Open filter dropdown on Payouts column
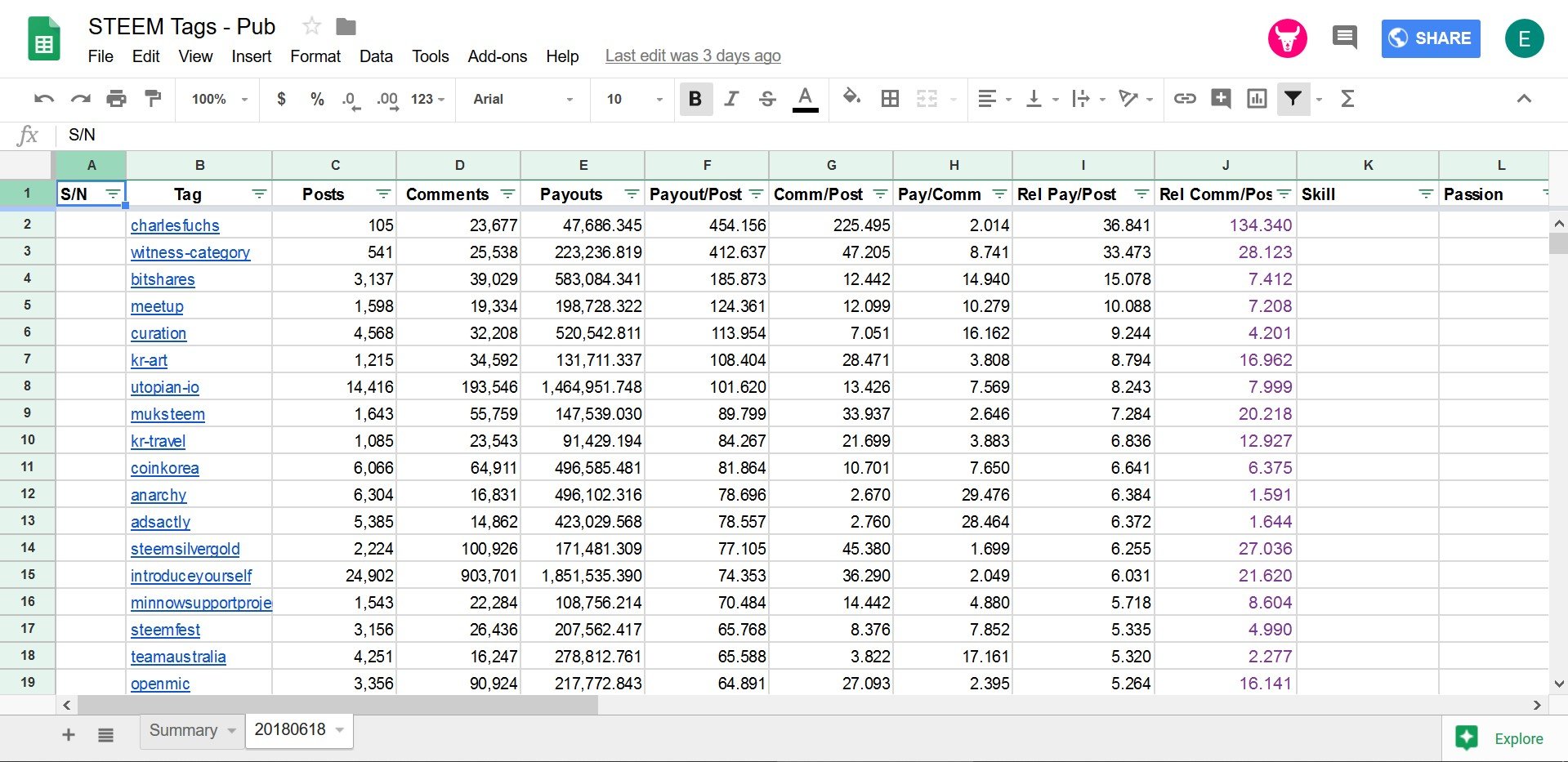 tap(632, 194)
